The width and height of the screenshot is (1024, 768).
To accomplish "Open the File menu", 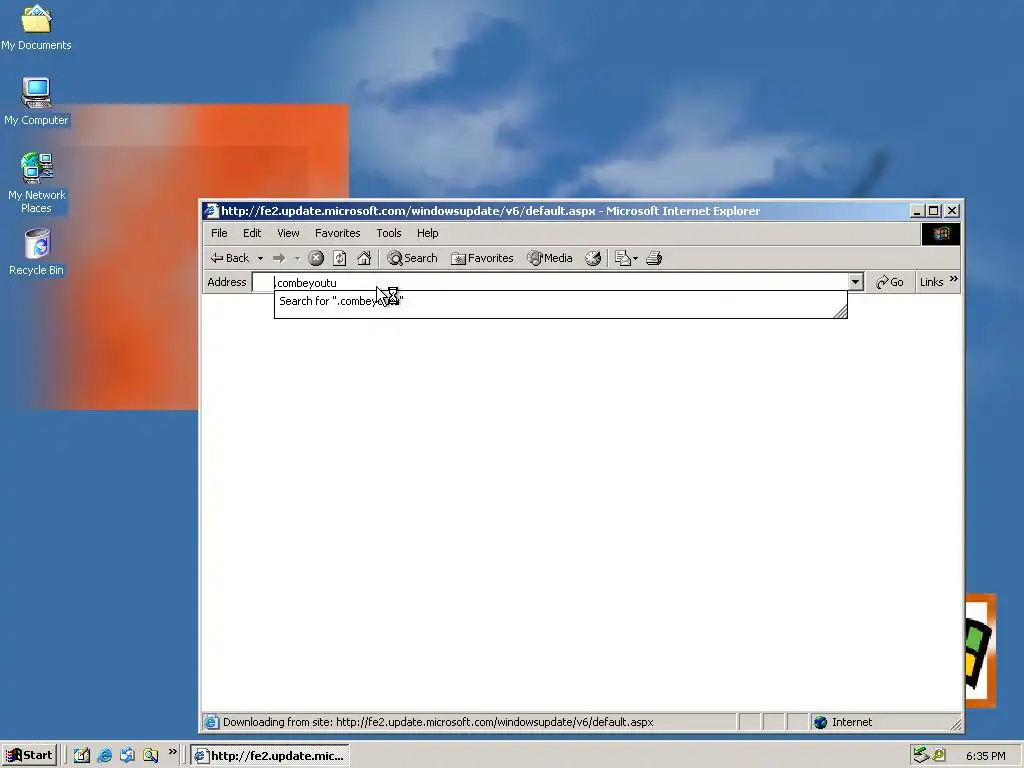I will 219,233.
